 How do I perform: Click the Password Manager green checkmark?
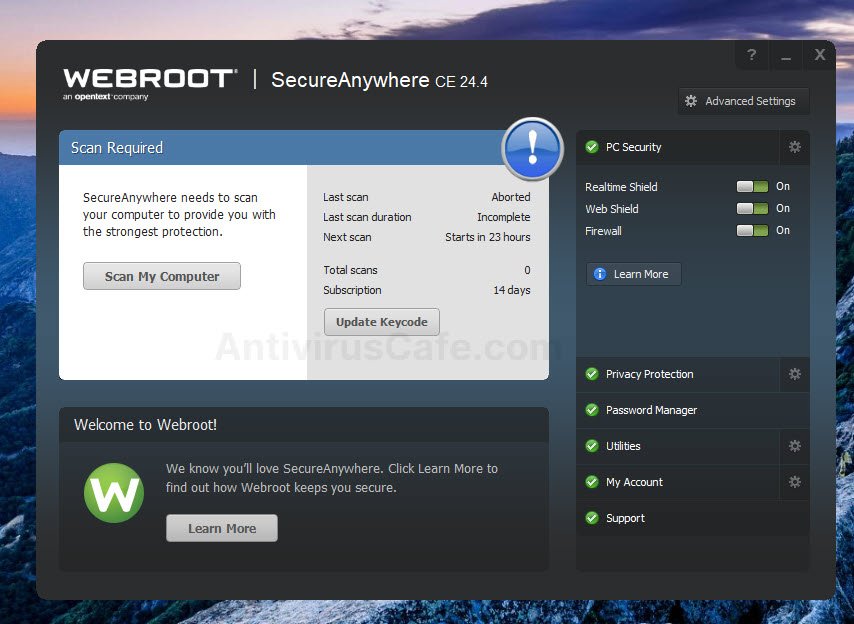click(x=591, y=410)
